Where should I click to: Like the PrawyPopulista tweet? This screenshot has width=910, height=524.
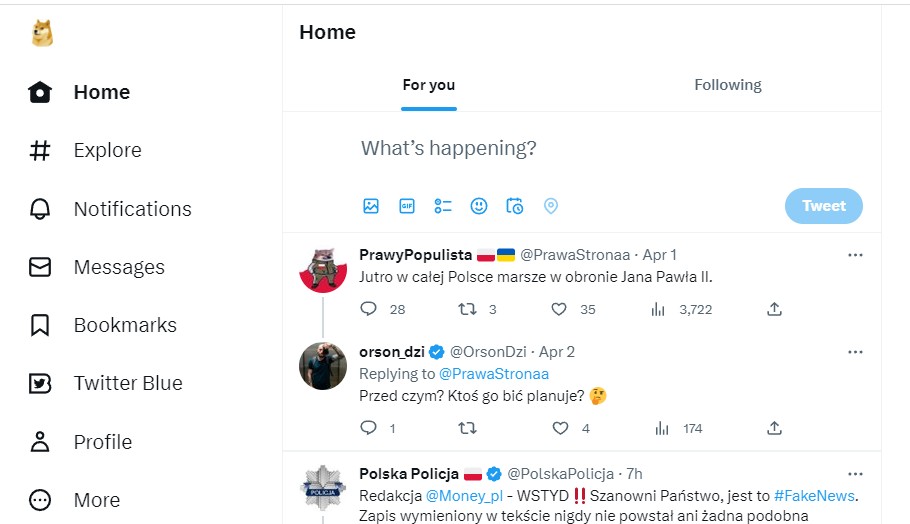(x=560, y=310)
